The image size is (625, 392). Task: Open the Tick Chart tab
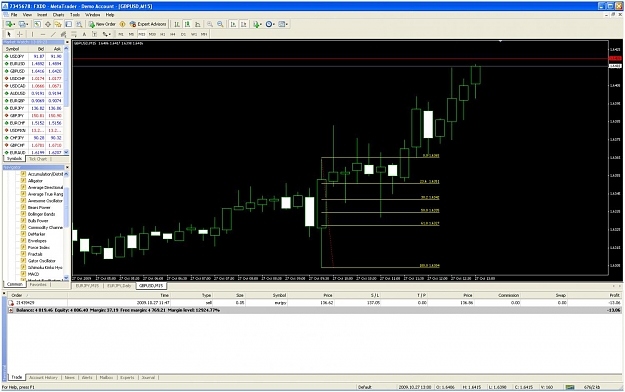pyautogui.click(x=38, y=159)
